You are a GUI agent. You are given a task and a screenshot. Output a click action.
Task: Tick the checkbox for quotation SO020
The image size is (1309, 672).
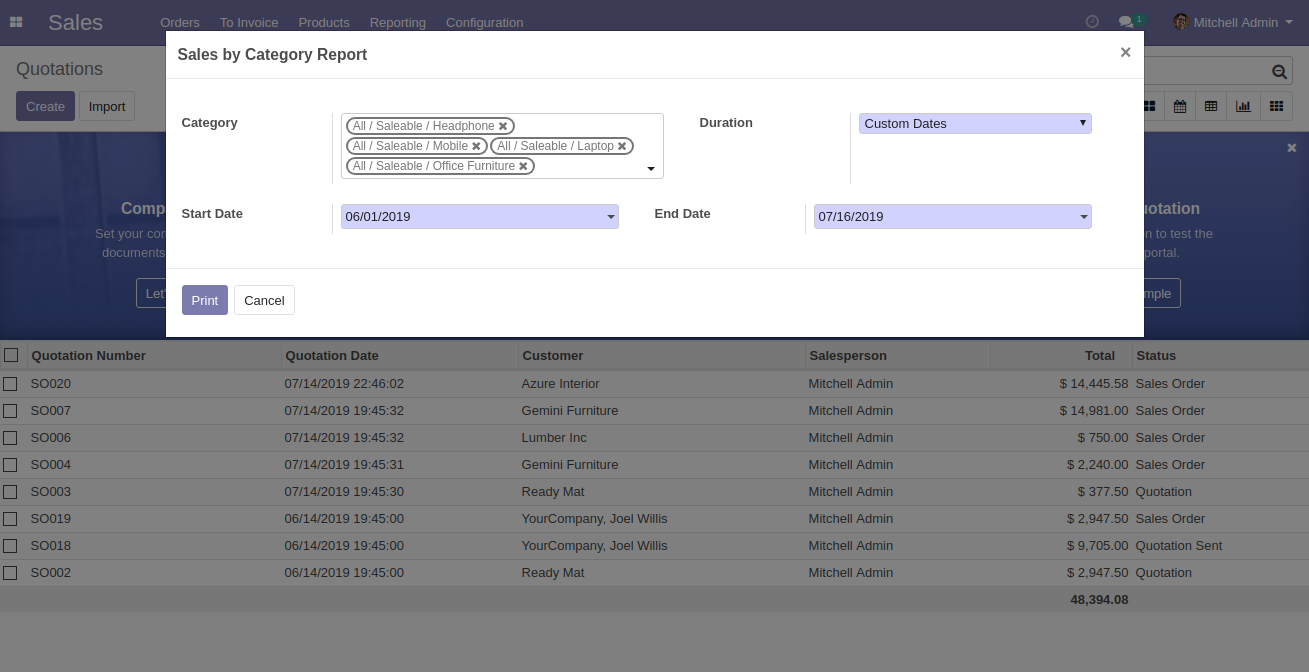[11, 384]
